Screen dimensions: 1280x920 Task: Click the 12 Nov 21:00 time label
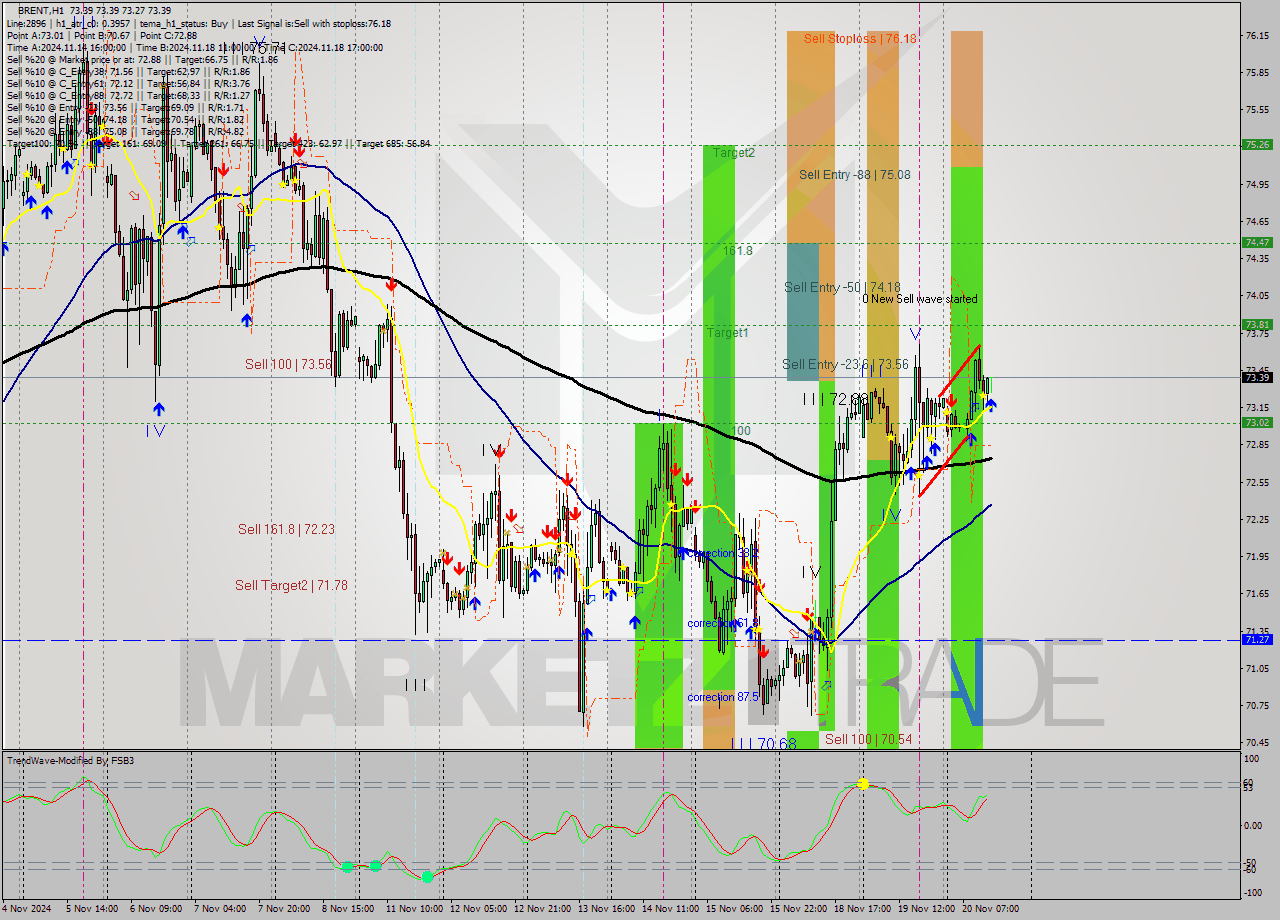(x=541, y=909)
